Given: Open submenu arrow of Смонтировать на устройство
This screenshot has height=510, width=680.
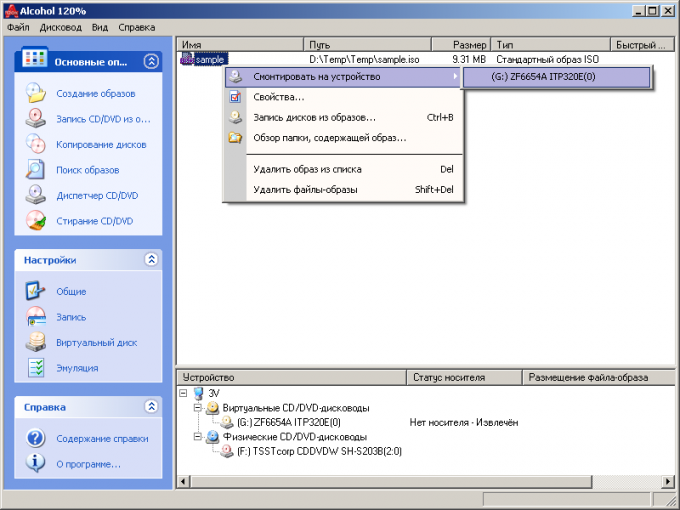Looking at the screenshot, I should pyautogui.click(x=455, y=76).
